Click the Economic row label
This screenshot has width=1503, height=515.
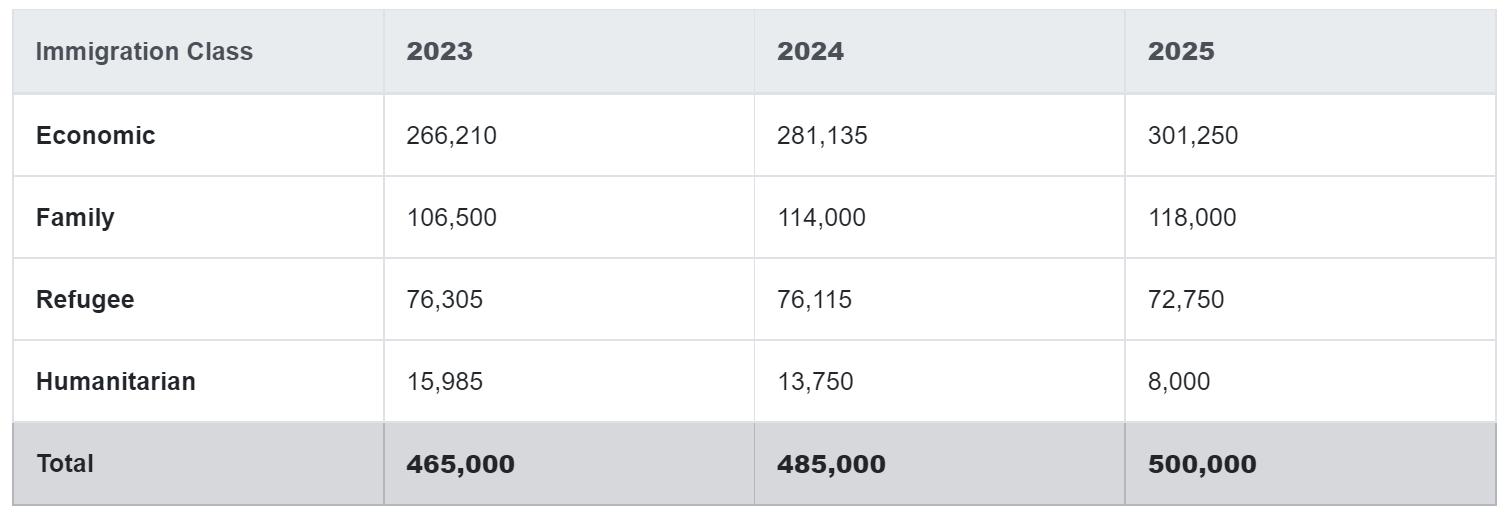point(96,136)
